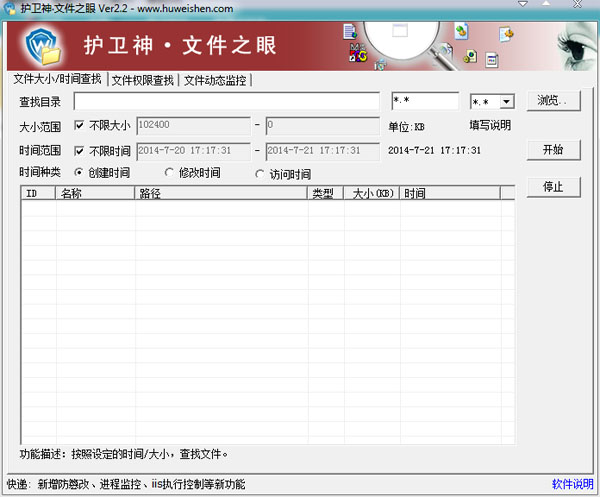Switch to the 文件权限查找 tab

click(142, 80)
